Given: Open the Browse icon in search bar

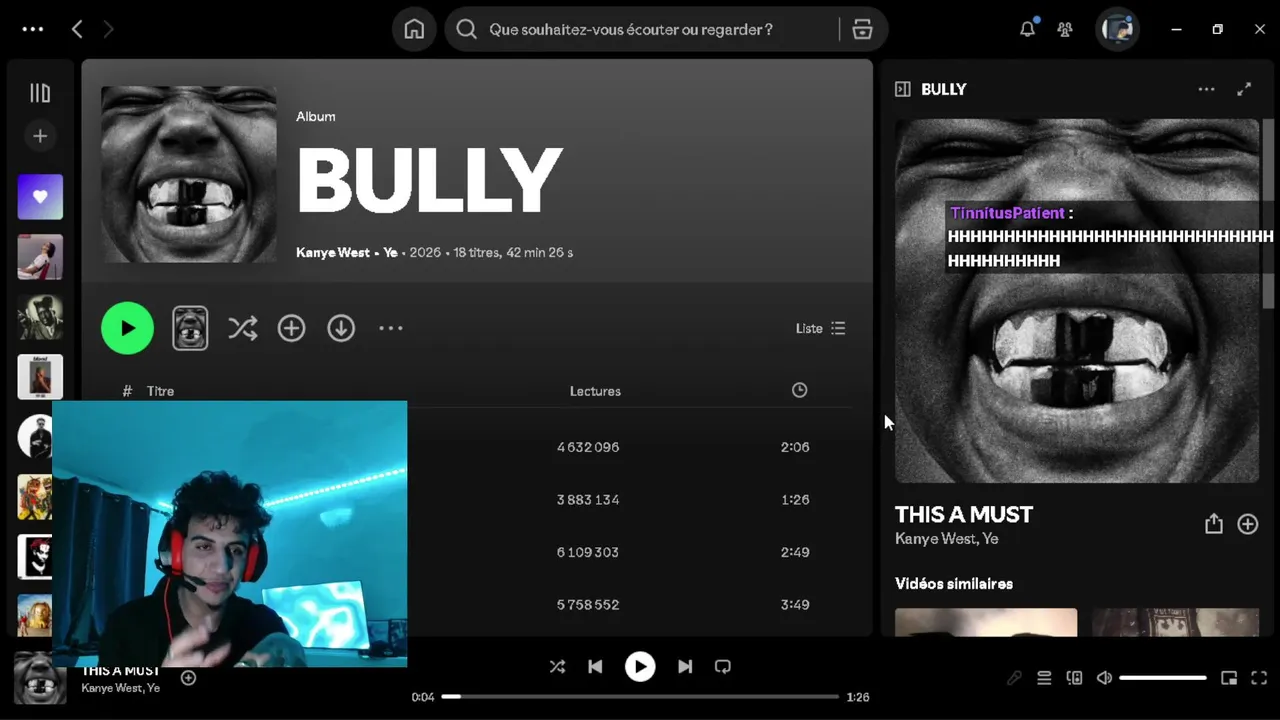Looking at the screenshot, I should click(862, 29).
